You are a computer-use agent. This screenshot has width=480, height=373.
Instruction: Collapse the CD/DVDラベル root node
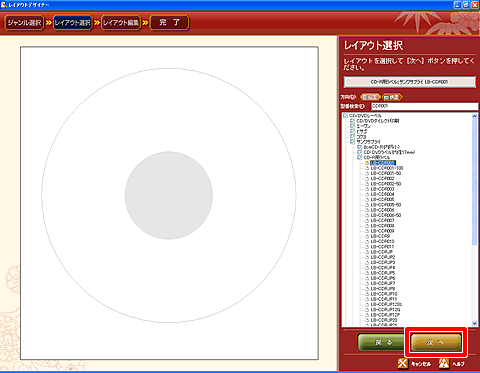[x=345, y=116]
